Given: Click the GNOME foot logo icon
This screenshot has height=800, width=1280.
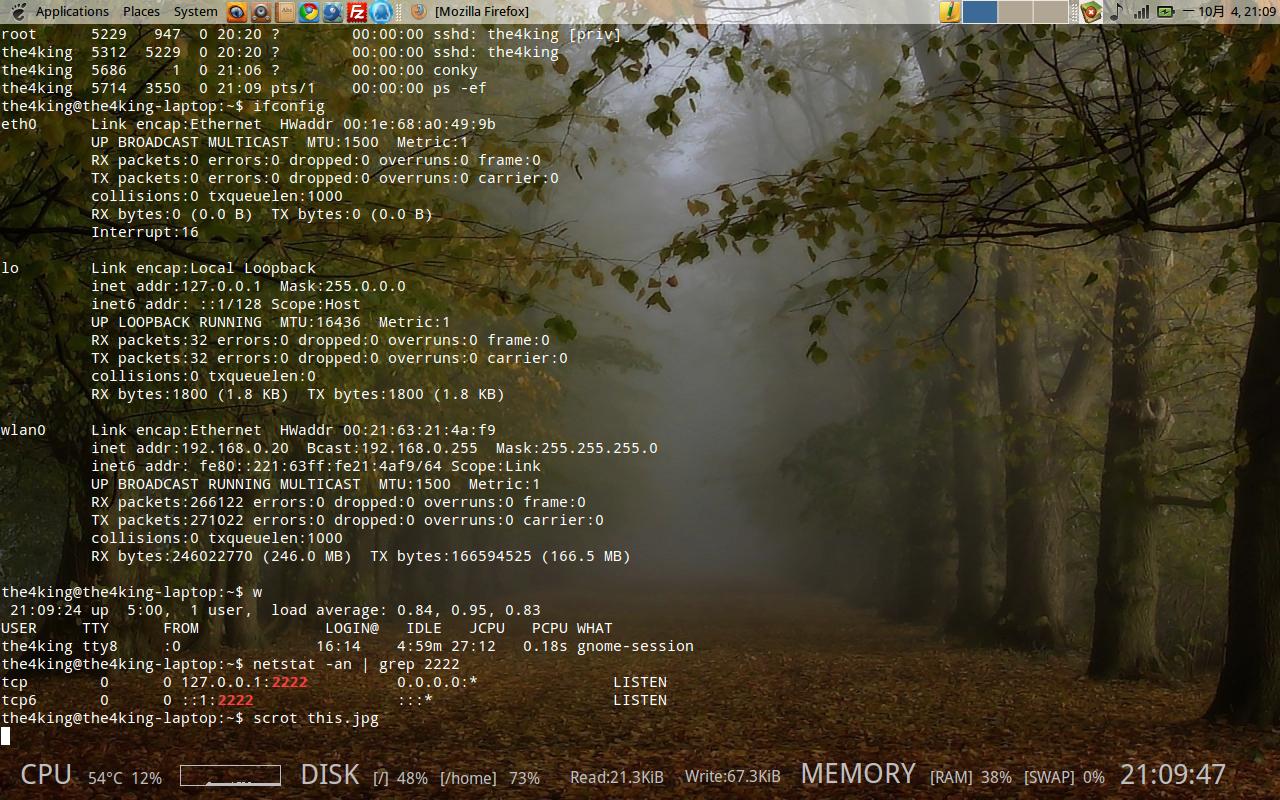Looking at the screenshot, I should pyautogui.click(x=18, y=12).
